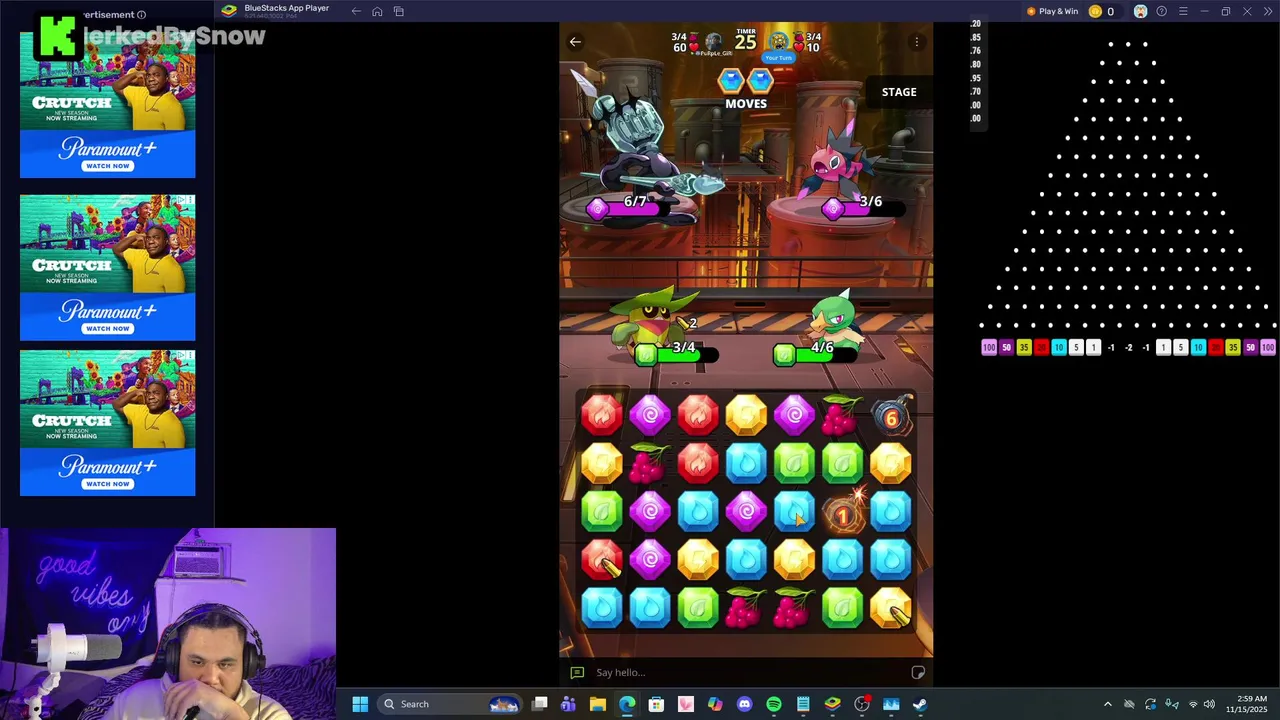Go back using the in-game back arrow
Viewport: 1280px width, 720px height.
click(575, 42)
